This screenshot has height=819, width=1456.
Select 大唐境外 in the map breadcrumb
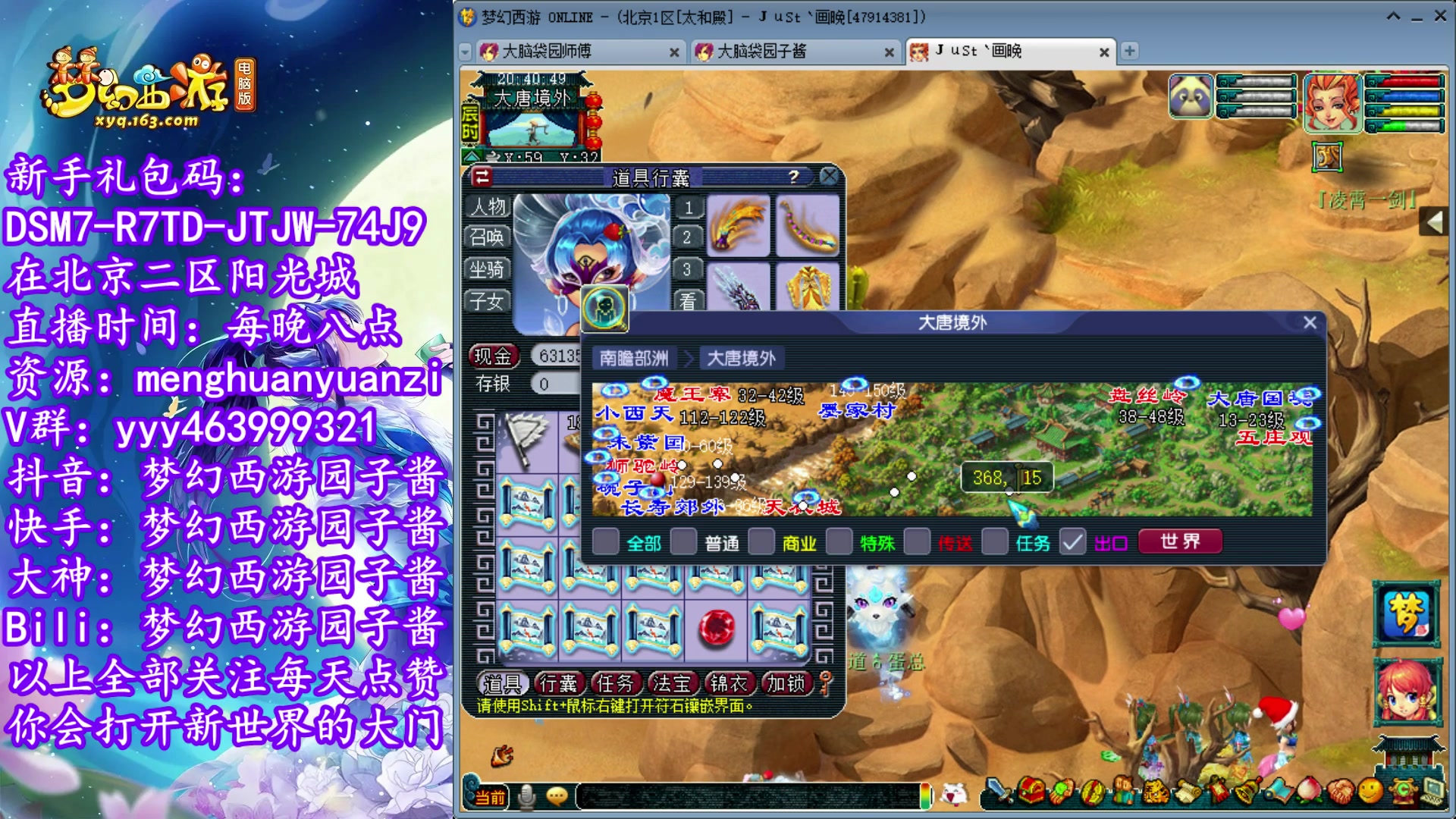coord(740,358)
